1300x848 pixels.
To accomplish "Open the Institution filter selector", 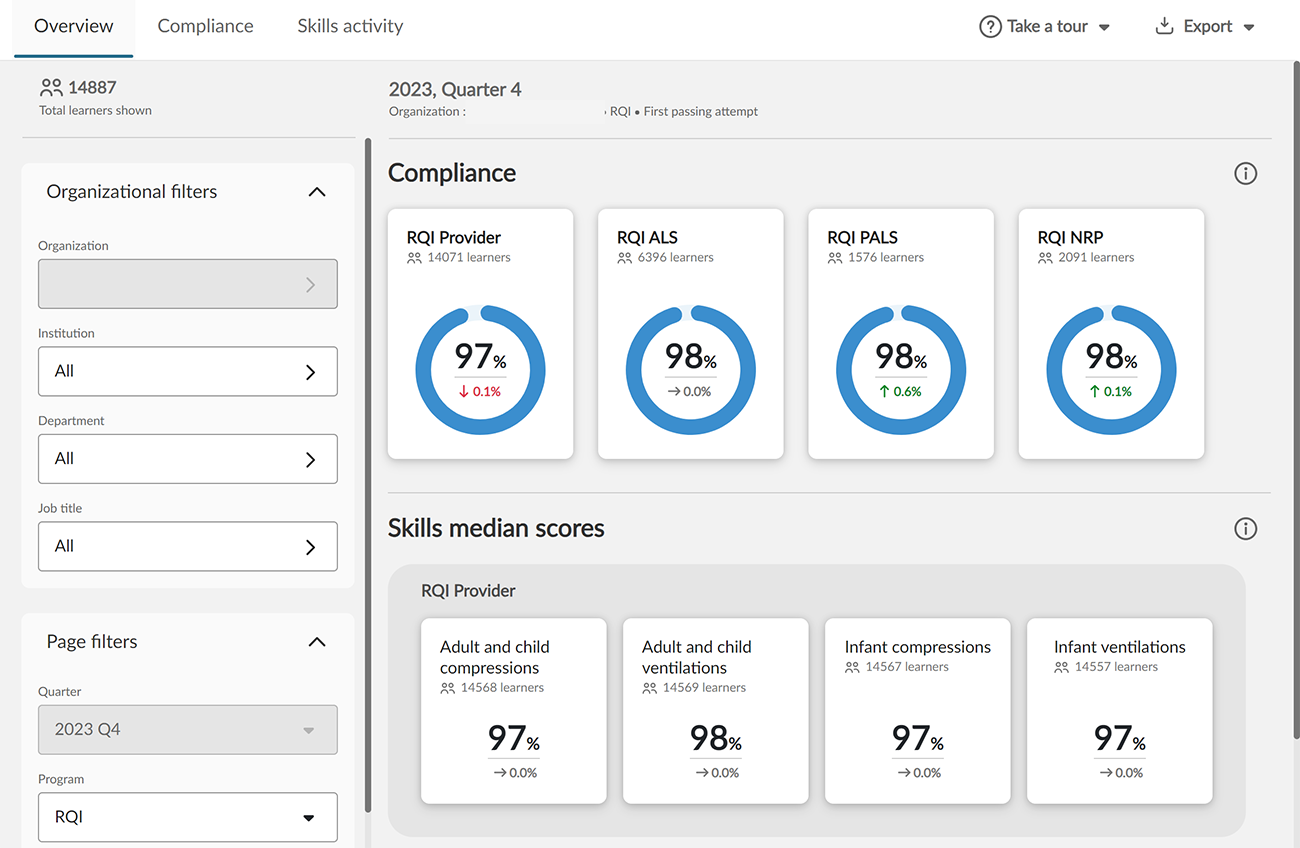I will coord(188,371).
